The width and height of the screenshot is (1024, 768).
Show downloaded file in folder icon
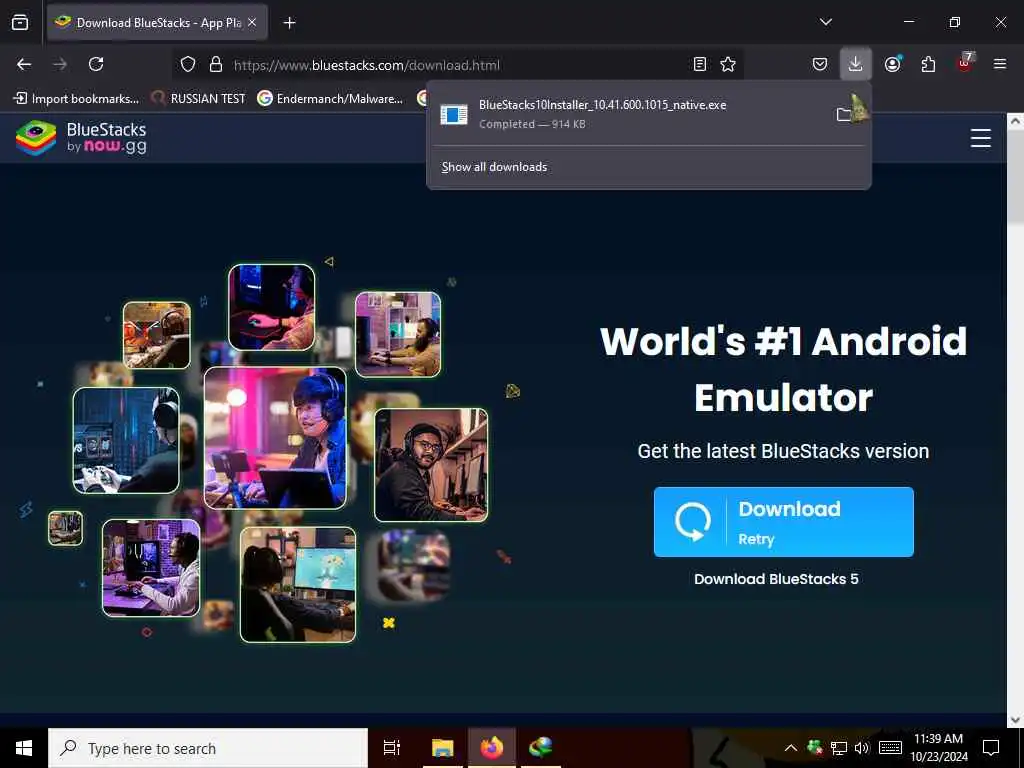(x=845, y=114)
